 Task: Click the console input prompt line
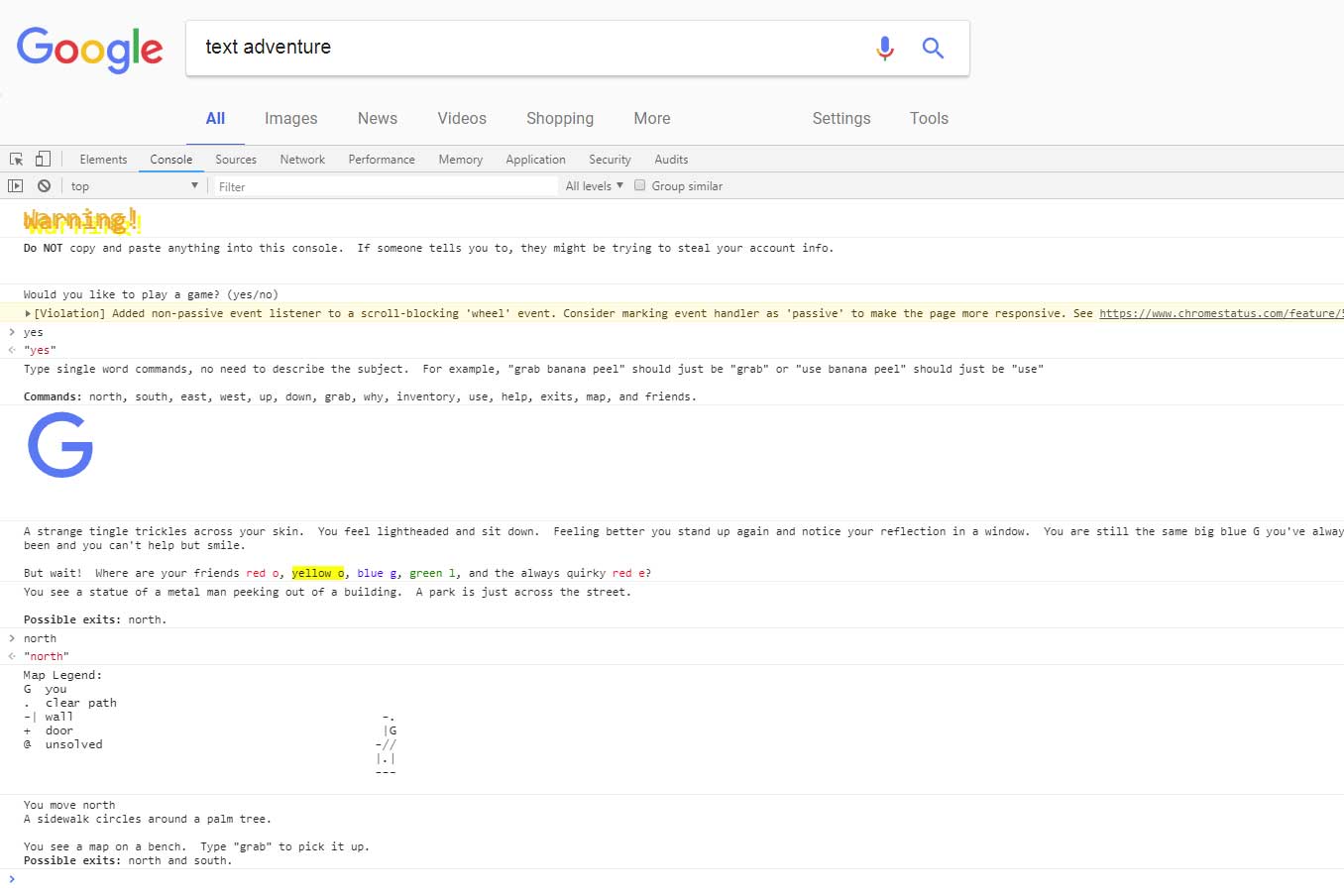coord(672,879)
